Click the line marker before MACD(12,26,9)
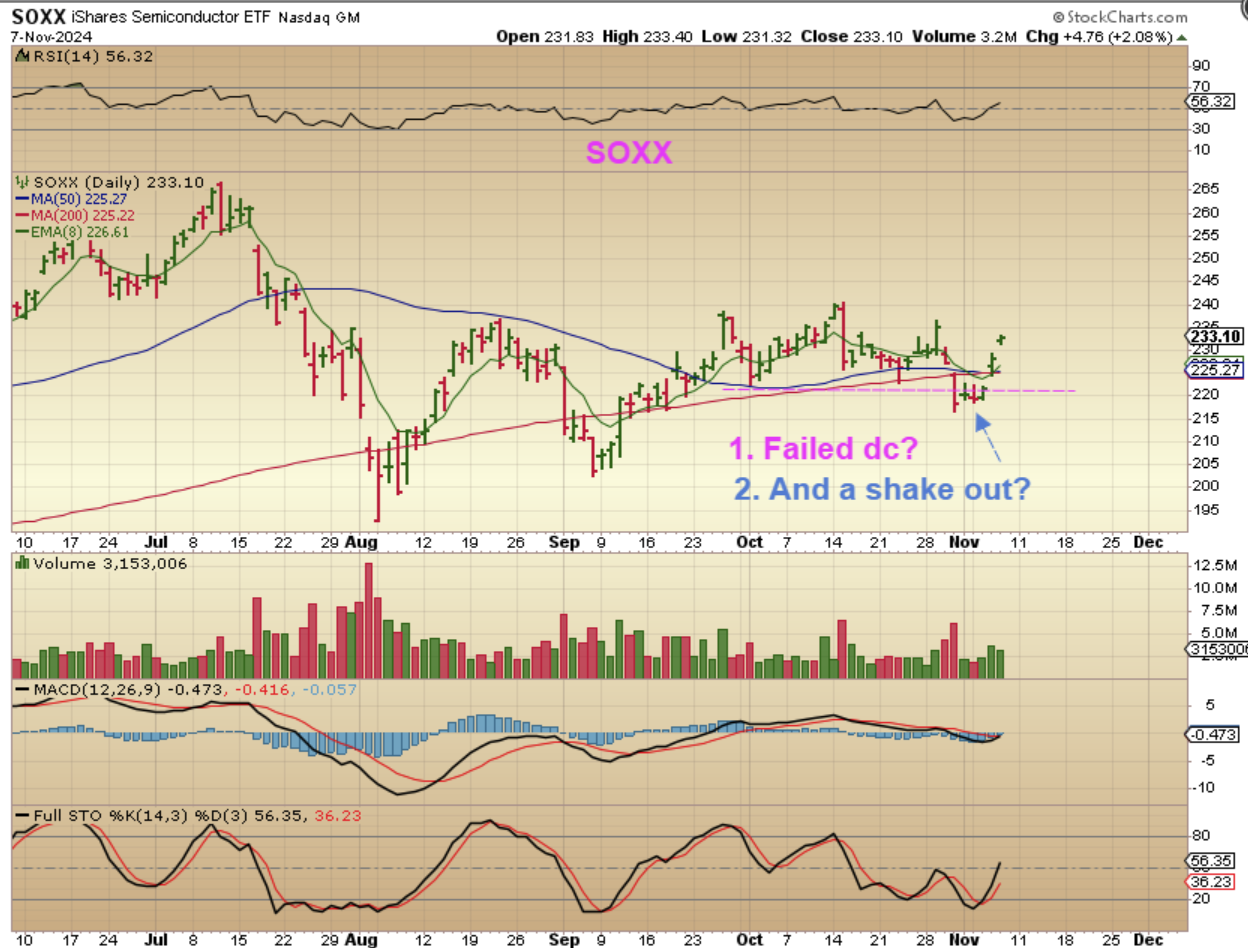1248x948 pixels. point(22,689)
